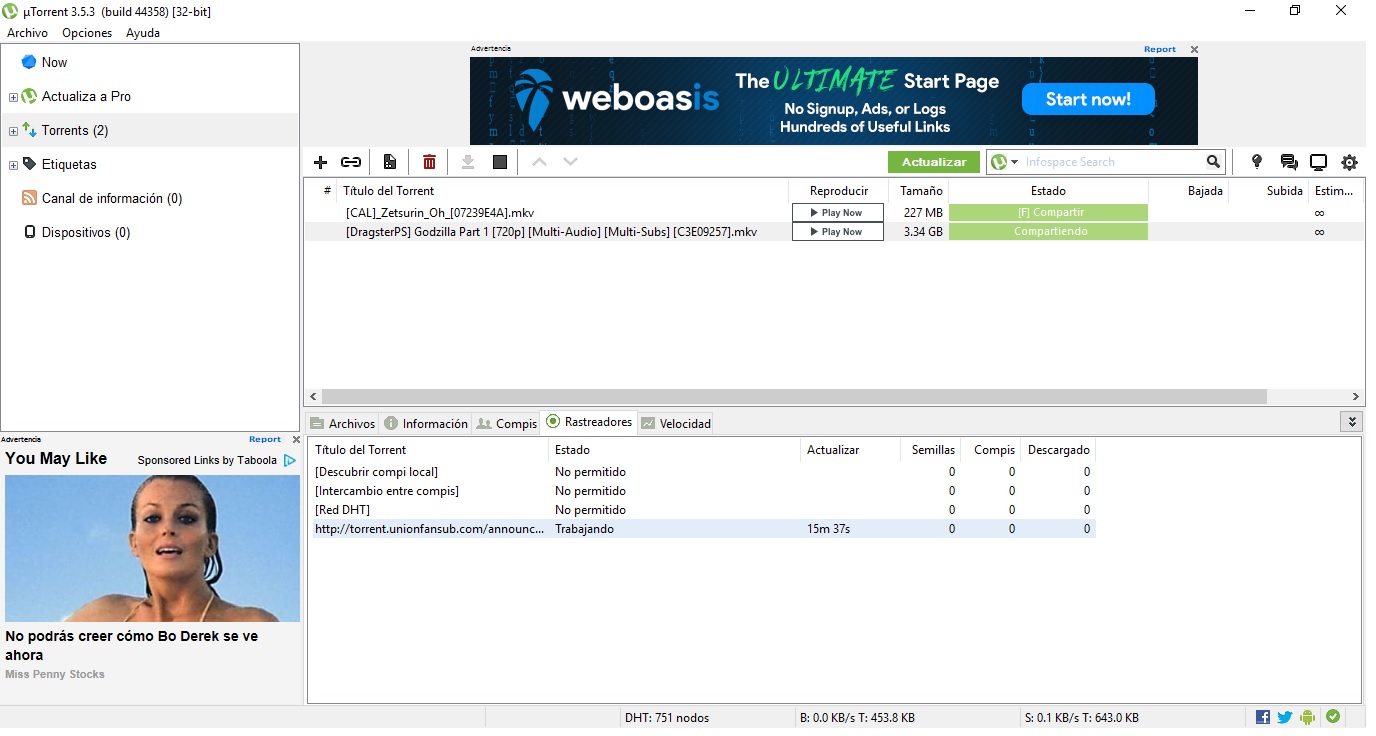Expand the Etiquetas tree node

point(13,165)
